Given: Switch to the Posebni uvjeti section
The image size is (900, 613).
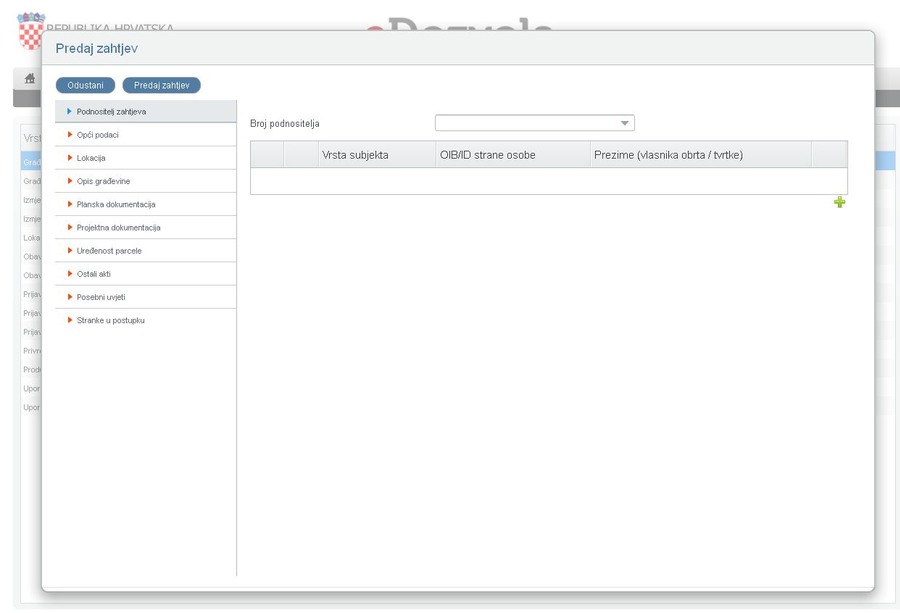Looking at the screenshot, I should coord(101,297).
